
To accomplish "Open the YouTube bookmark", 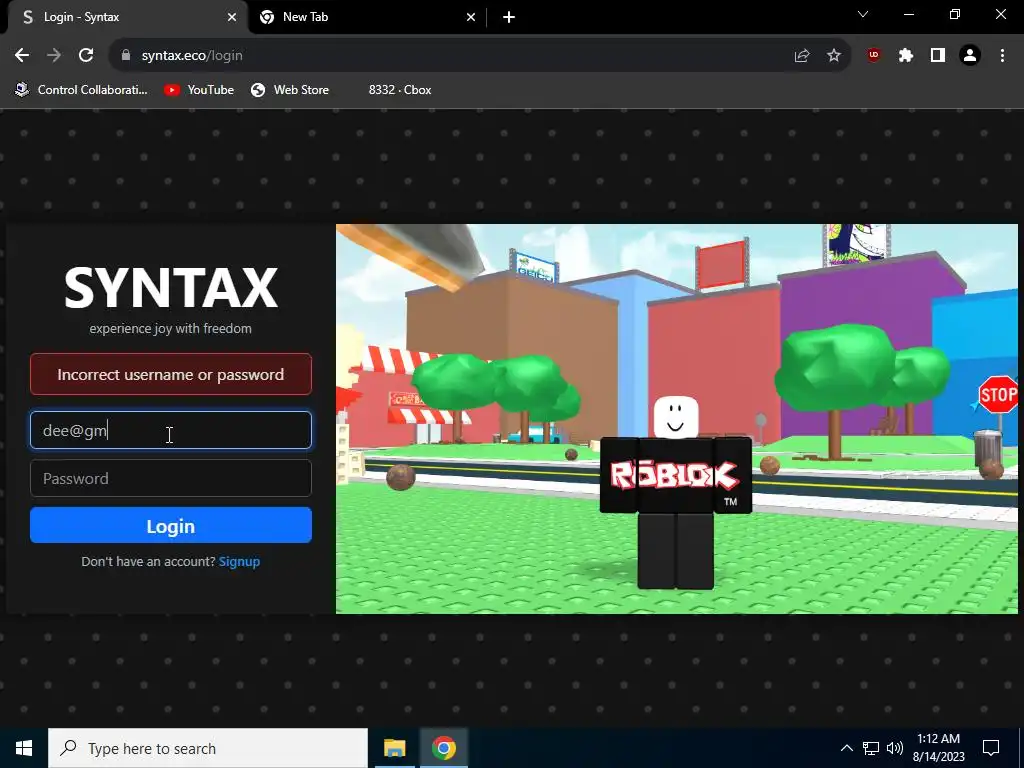I will pyautogui.click(x=199, y=90).
